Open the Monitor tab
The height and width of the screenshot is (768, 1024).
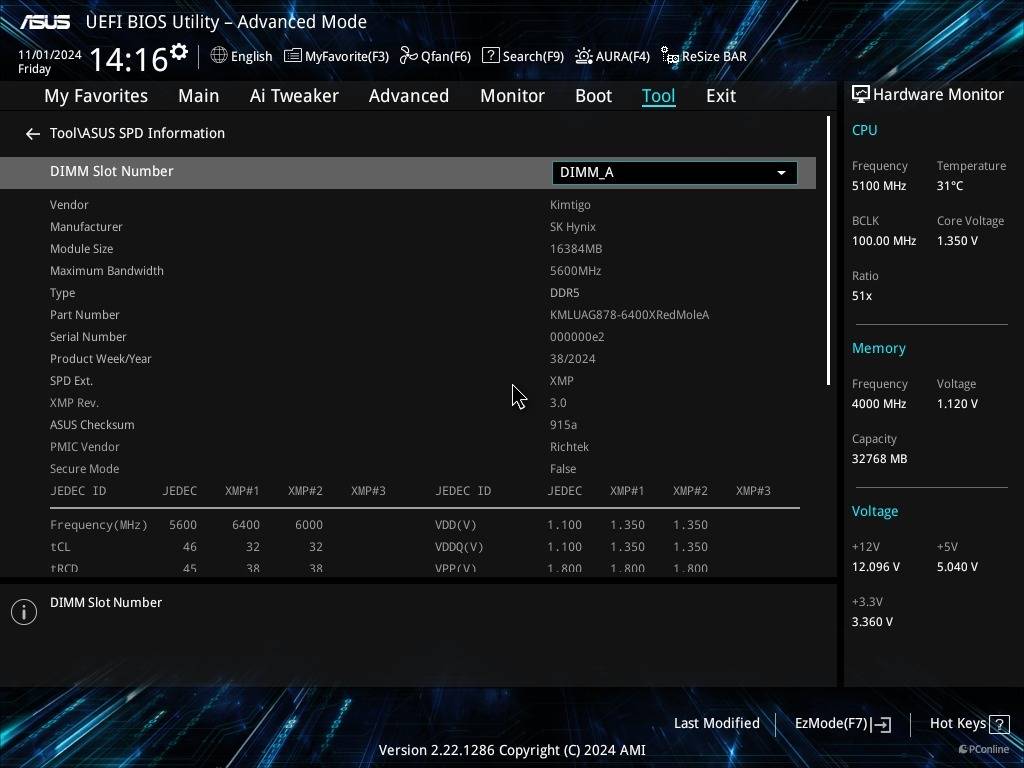click(512, 96)
